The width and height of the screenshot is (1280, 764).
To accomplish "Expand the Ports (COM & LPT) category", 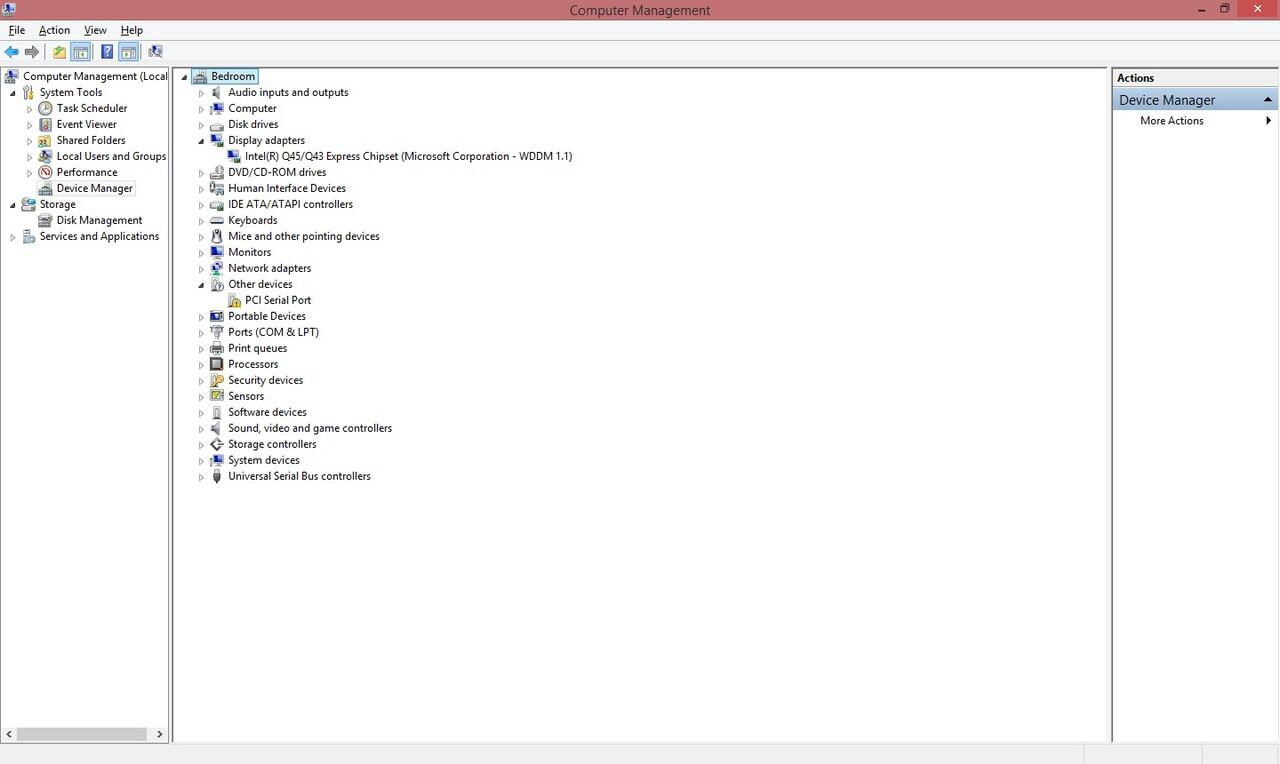I will coord(201,333).
